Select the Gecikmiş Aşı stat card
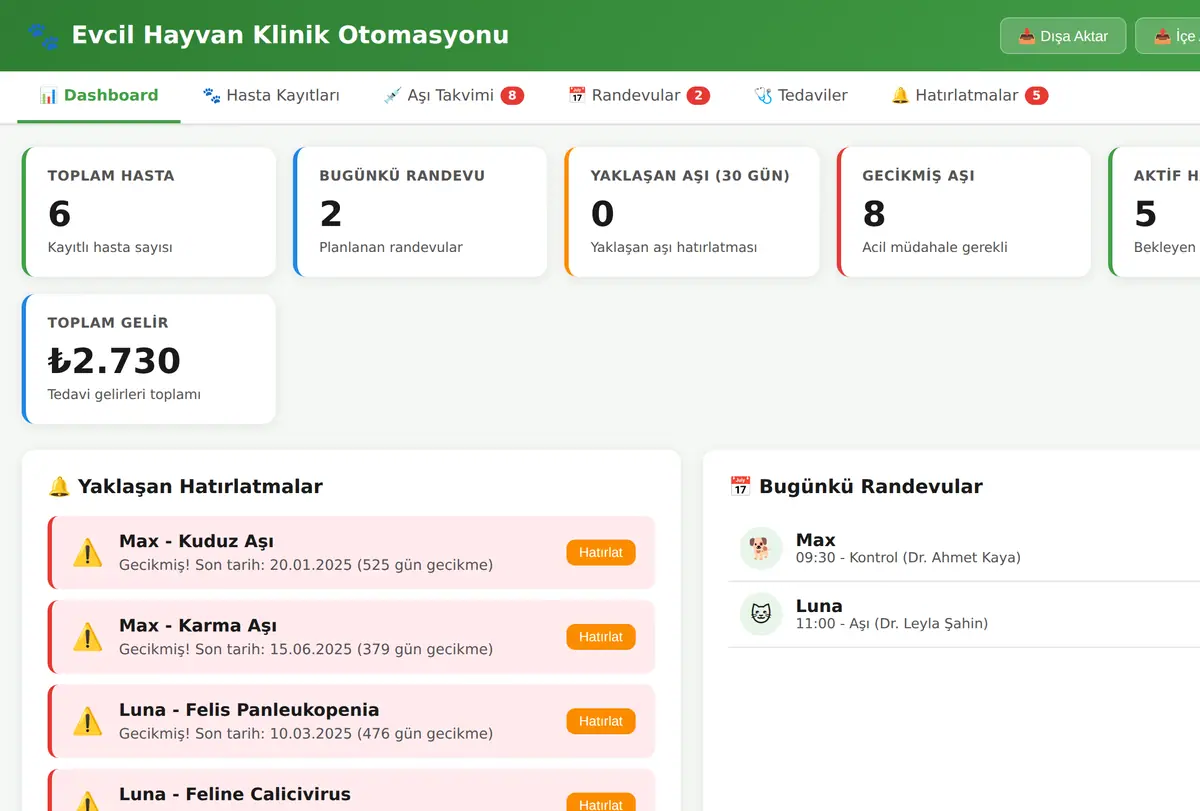 click(964, 212)
